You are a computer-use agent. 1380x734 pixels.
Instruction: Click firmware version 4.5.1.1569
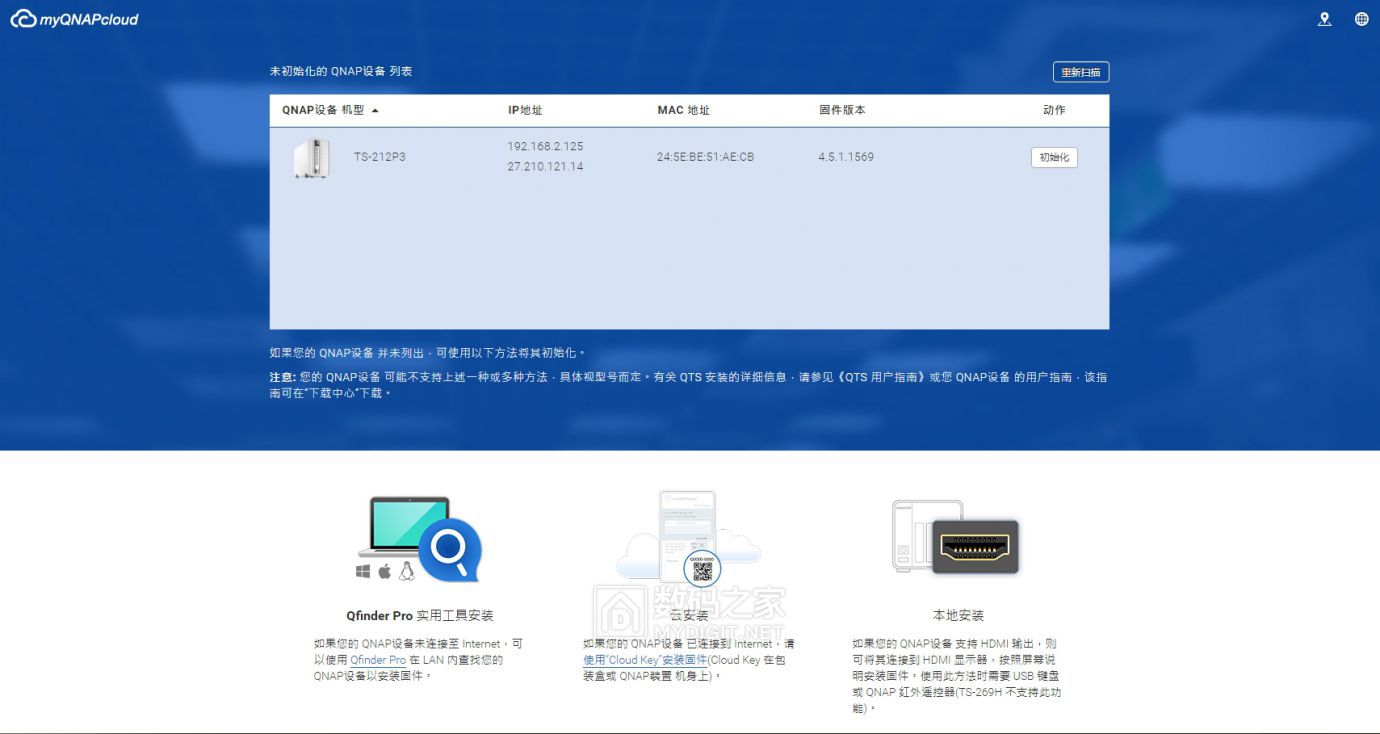pyautogui.click(x=846, y=157)
